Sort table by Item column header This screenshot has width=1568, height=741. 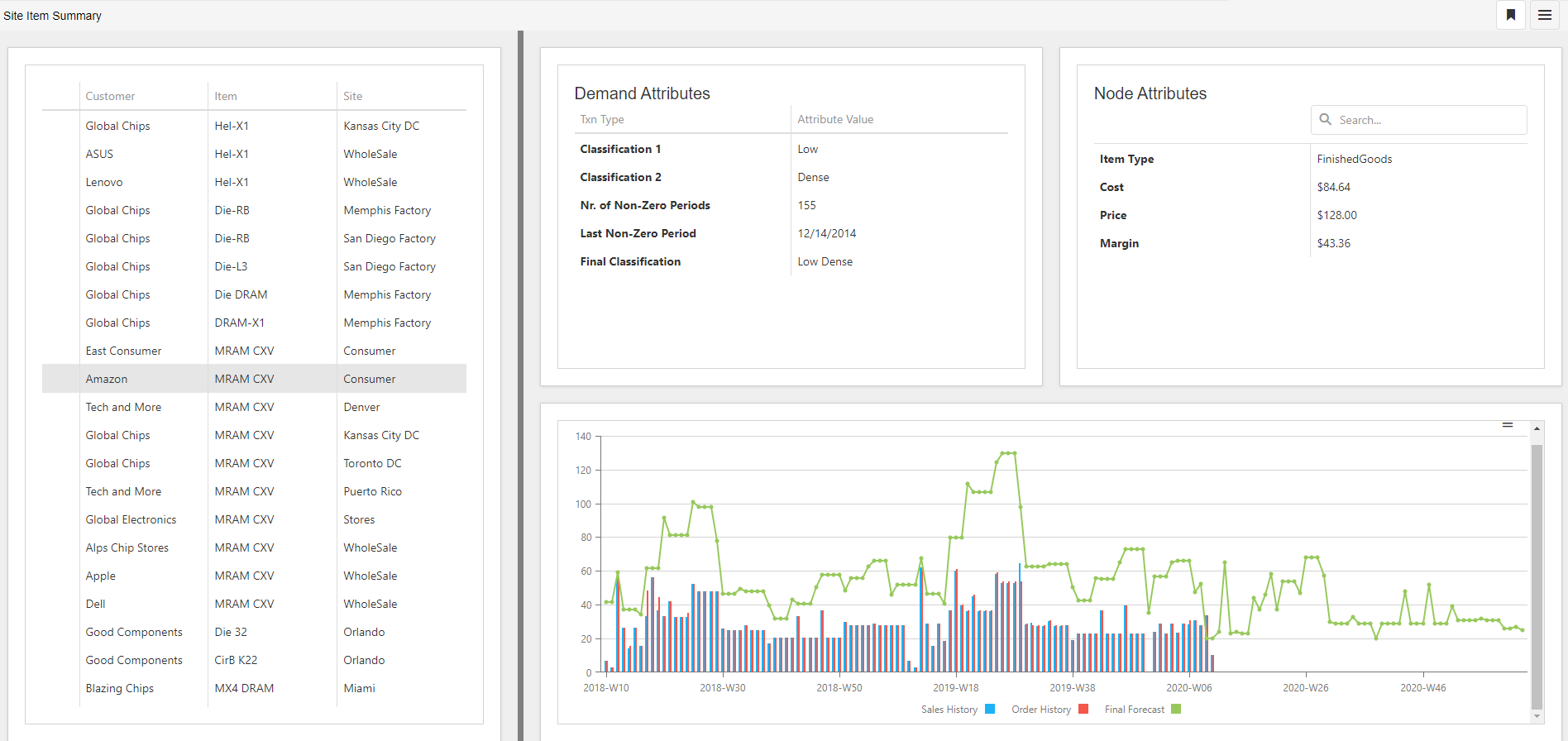[x=226, y=96]
